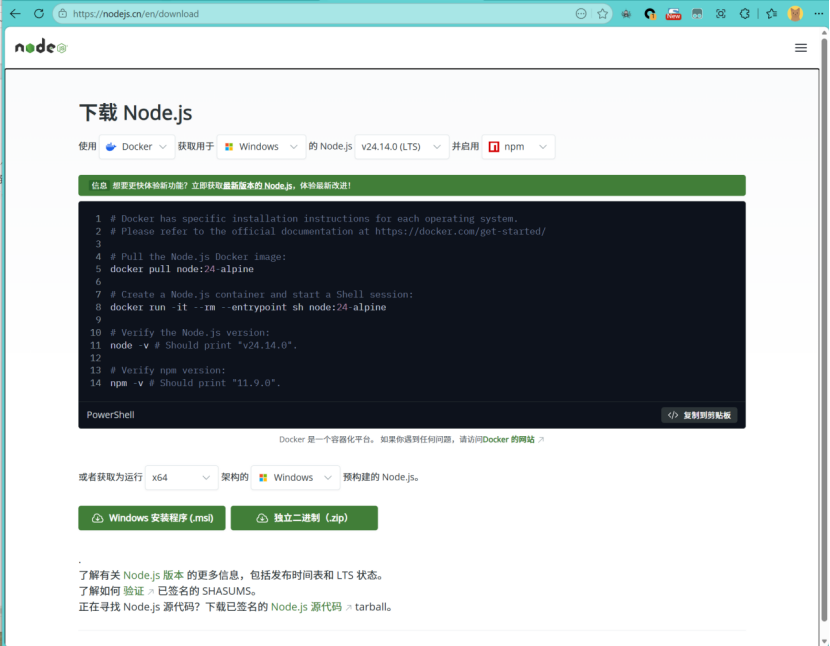Go to homepage via Node.js logo
Image resolution: width=830 pixels, height=646 pixels.
[x=41, y=47]
